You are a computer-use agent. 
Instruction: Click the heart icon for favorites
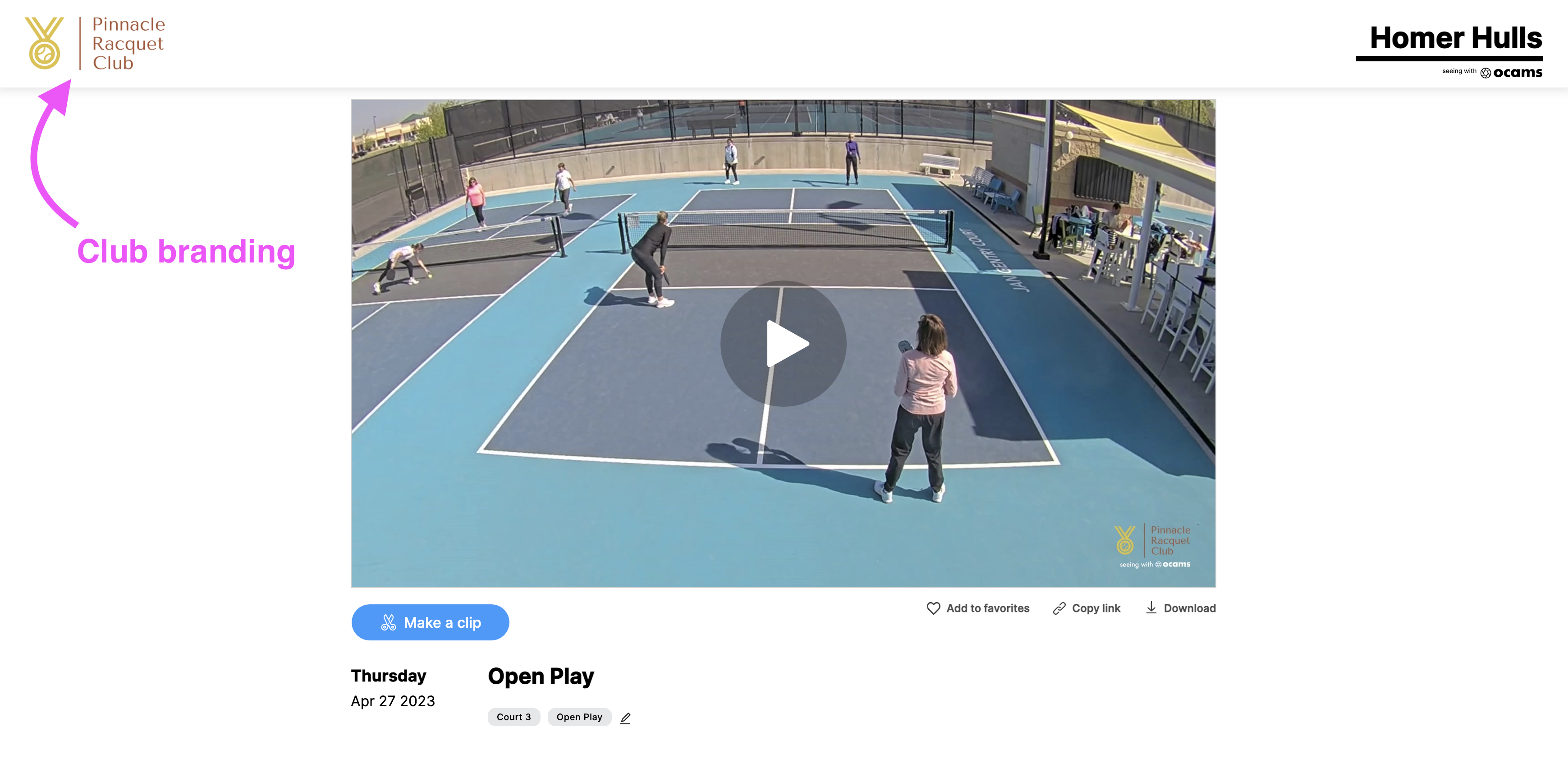pos(933,608)
